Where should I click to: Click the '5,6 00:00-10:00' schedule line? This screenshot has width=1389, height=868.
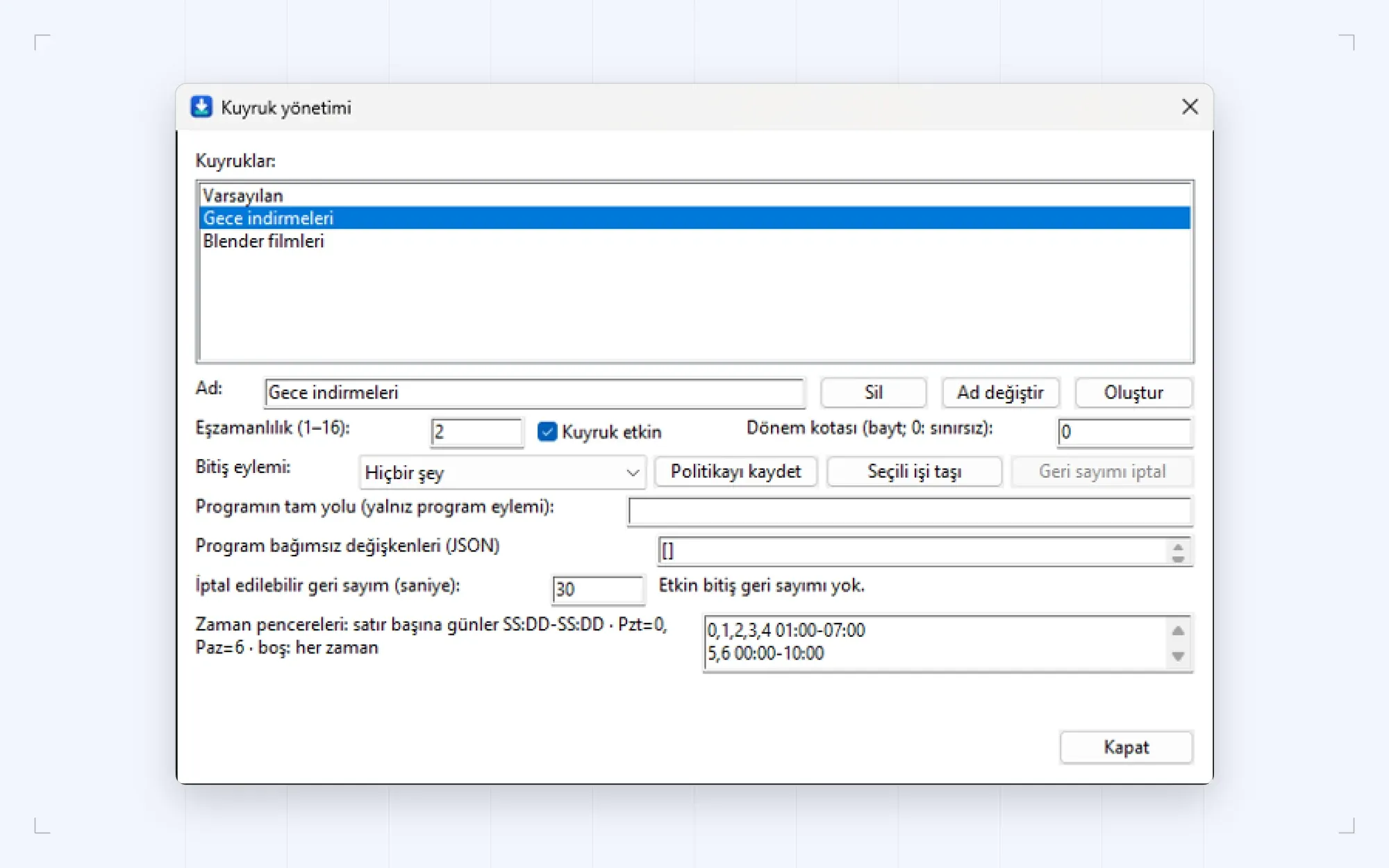click(x=765, y=653)
